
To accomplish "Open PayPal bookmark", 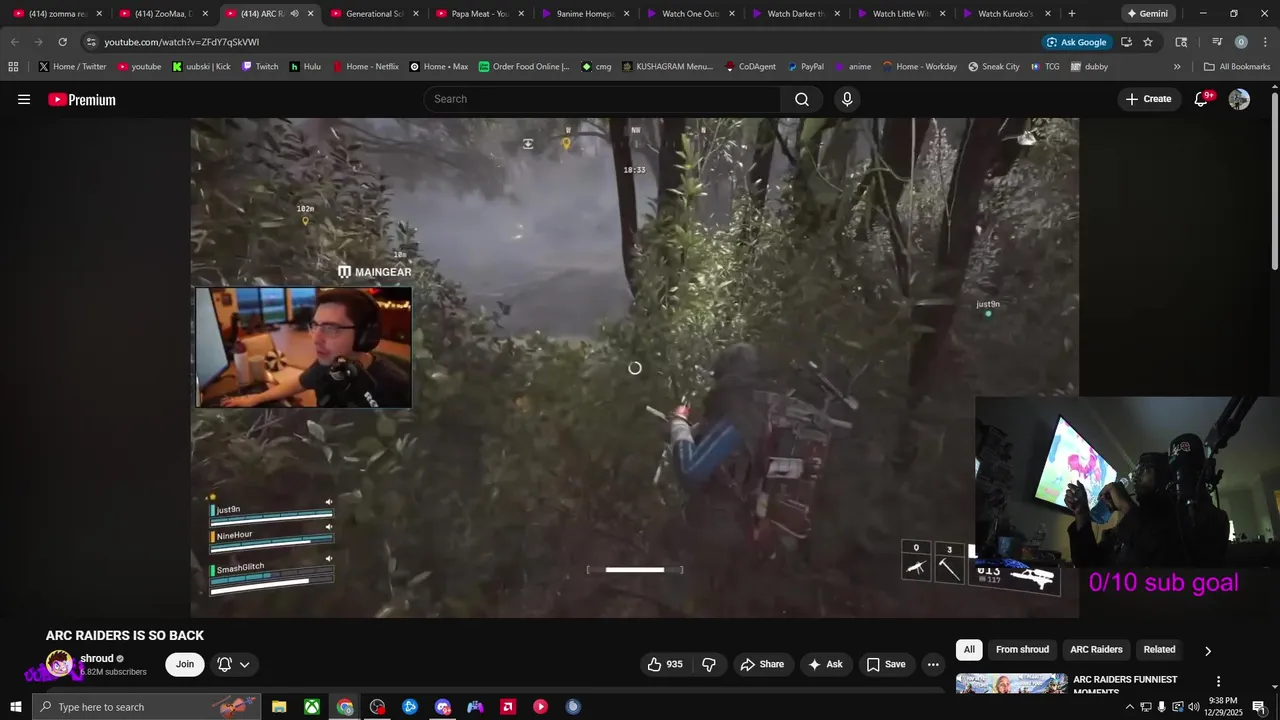I will pyautogui.click(x=806, y=67).
